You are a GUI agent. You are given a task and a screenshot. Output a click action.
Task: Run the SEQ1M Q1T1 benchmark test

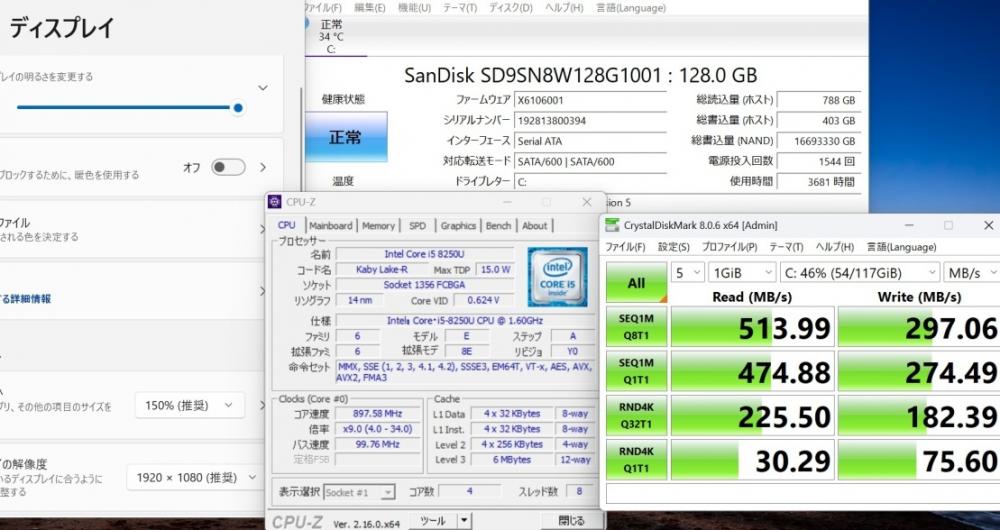pos(636,371)
